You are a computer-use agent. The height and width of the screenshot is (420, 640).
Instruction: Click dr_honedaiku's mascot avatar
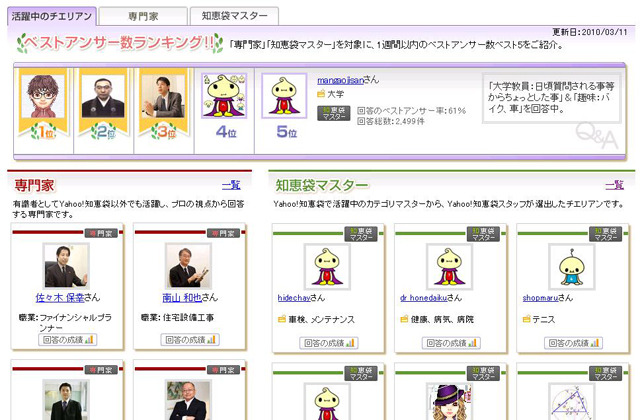click(449, 267)
